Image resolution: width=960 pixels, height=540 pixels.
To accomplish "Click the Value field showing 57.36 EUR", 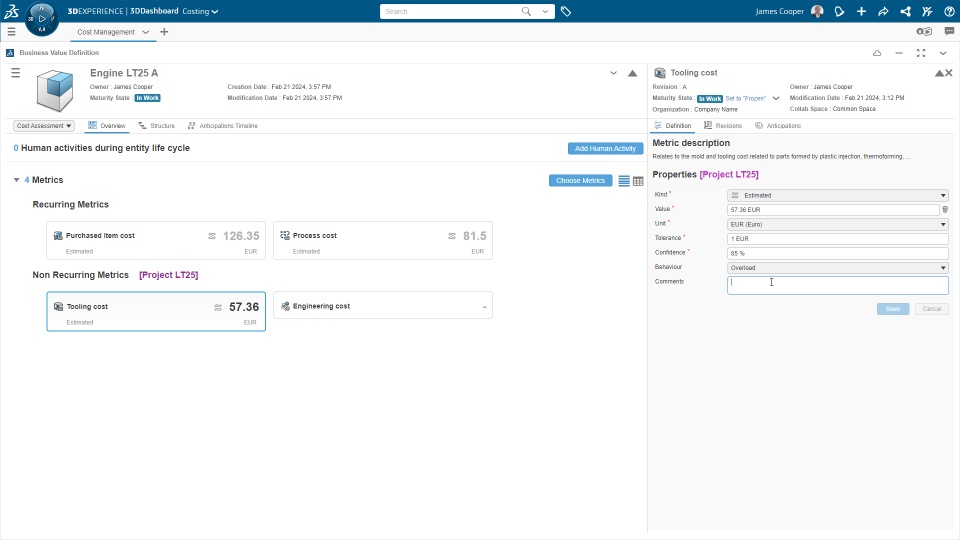I will pyautogui.click(x=833, y=209).
